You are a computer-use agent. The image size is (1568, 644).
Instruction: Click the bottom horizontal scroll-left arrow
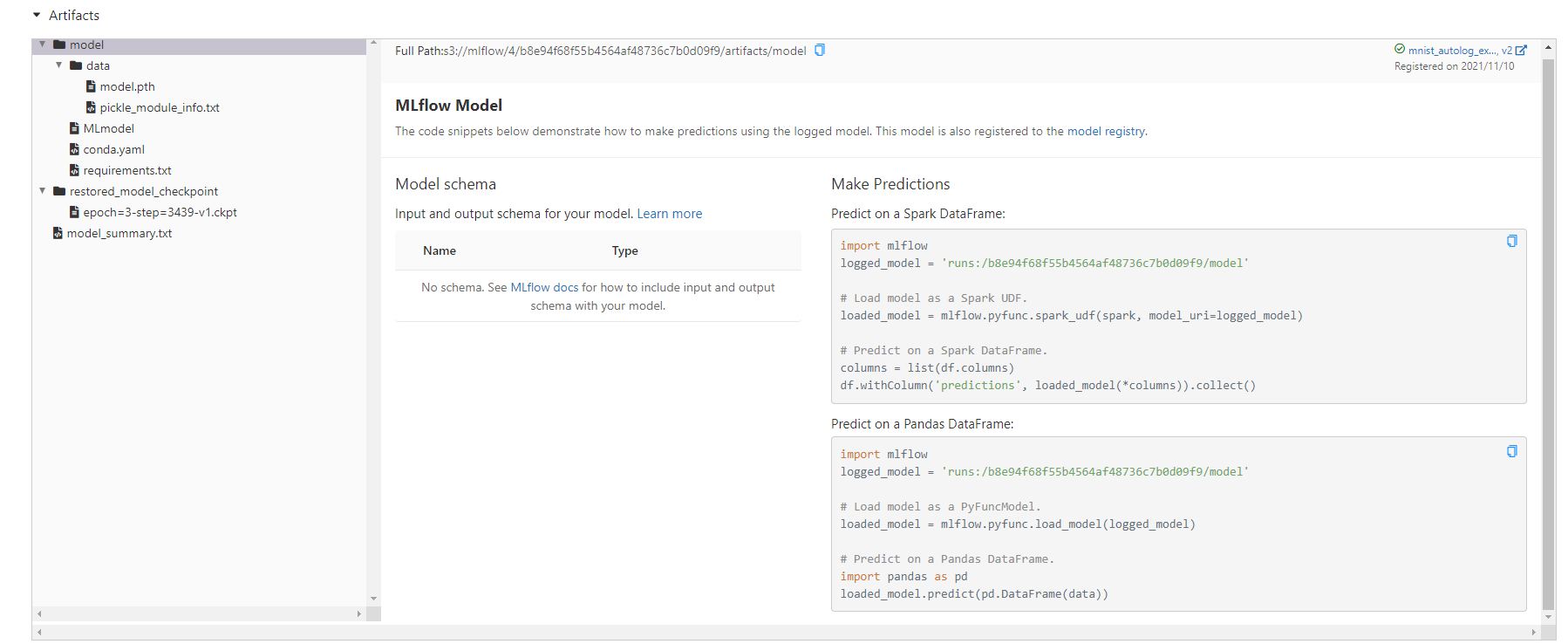[39, 632]
